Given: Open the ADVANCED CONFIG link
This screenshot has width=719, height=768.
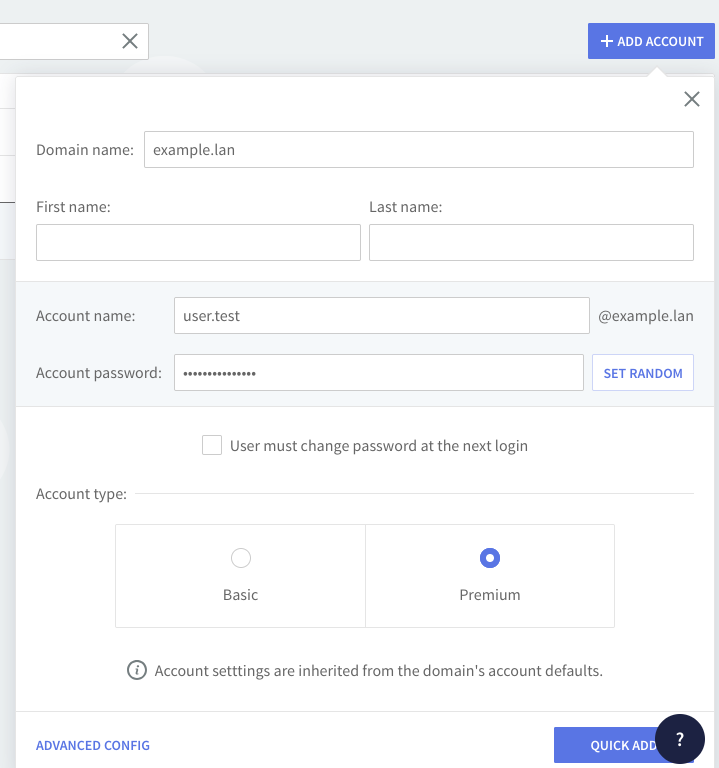Looking at the screenshot, I should (x=93, y=745).
